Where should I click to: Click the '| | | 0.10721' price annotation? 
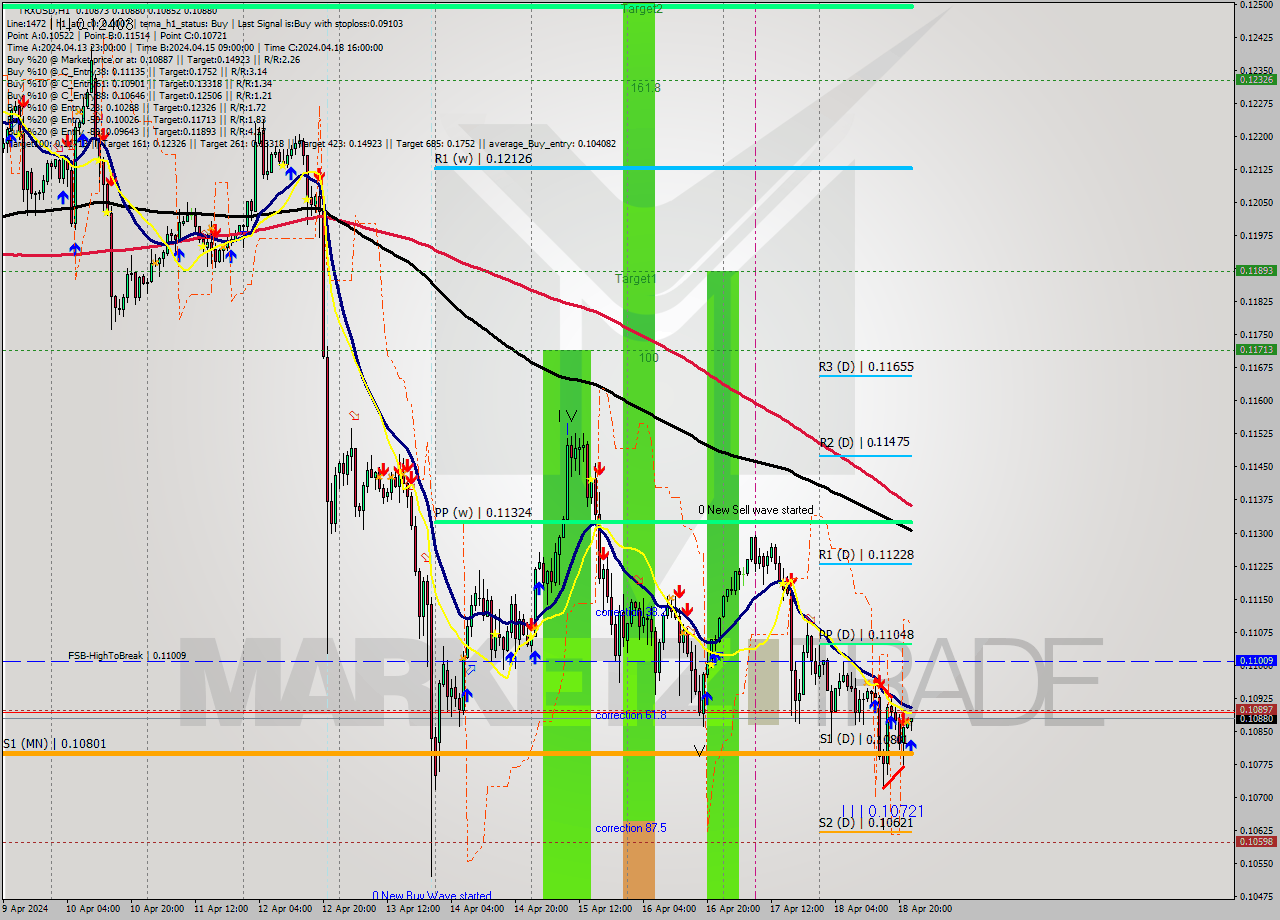[x=882, y=811]
